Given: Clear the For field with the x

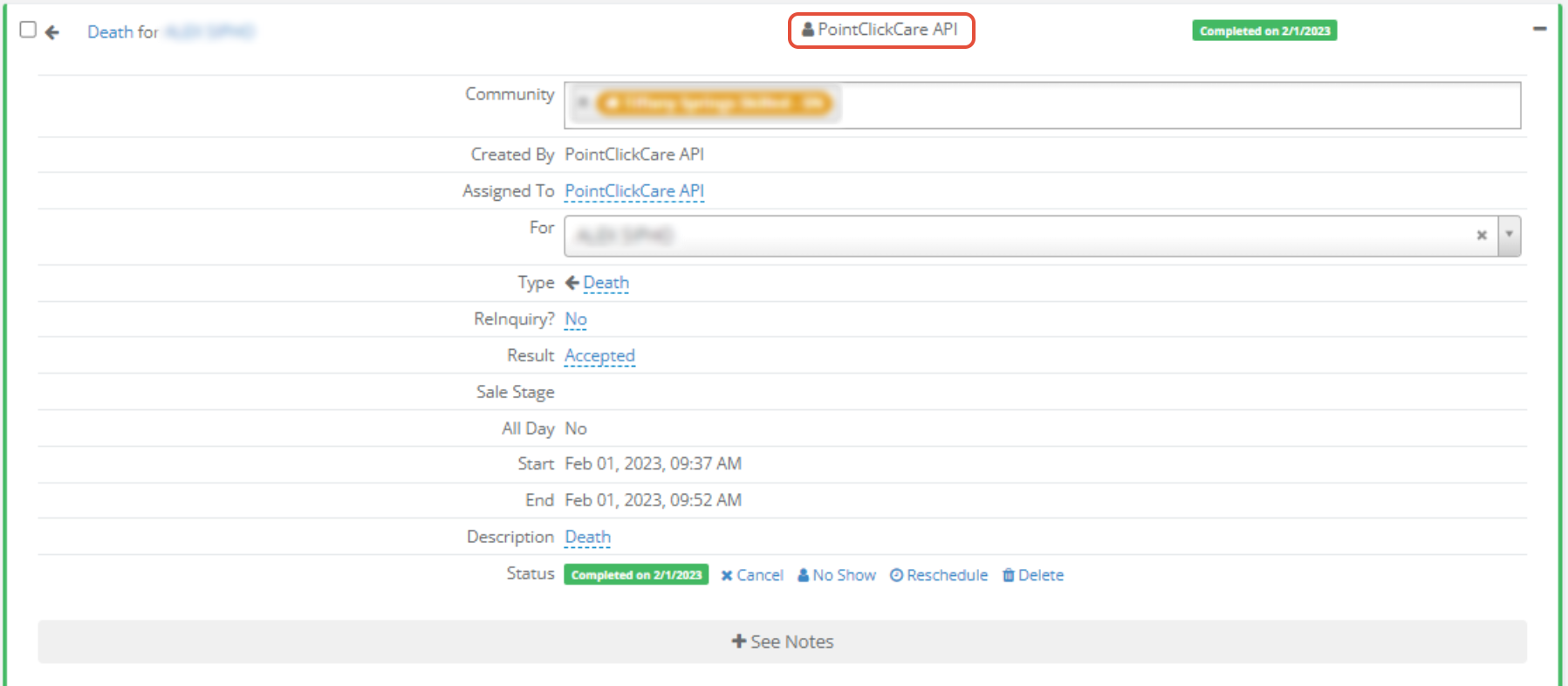Looking at the screenshot, I should 1482,235.
